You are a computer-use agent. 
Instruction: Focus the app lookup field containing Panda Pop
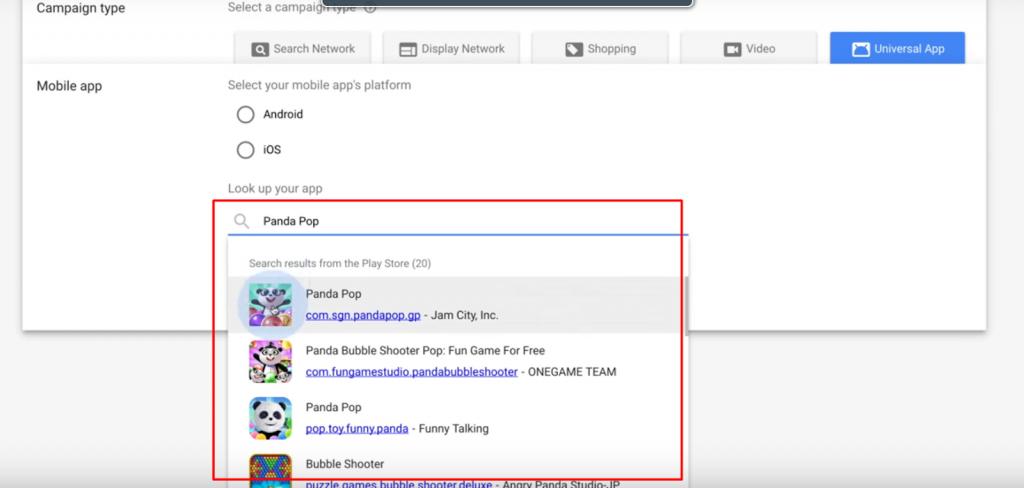tap(460, 221)
